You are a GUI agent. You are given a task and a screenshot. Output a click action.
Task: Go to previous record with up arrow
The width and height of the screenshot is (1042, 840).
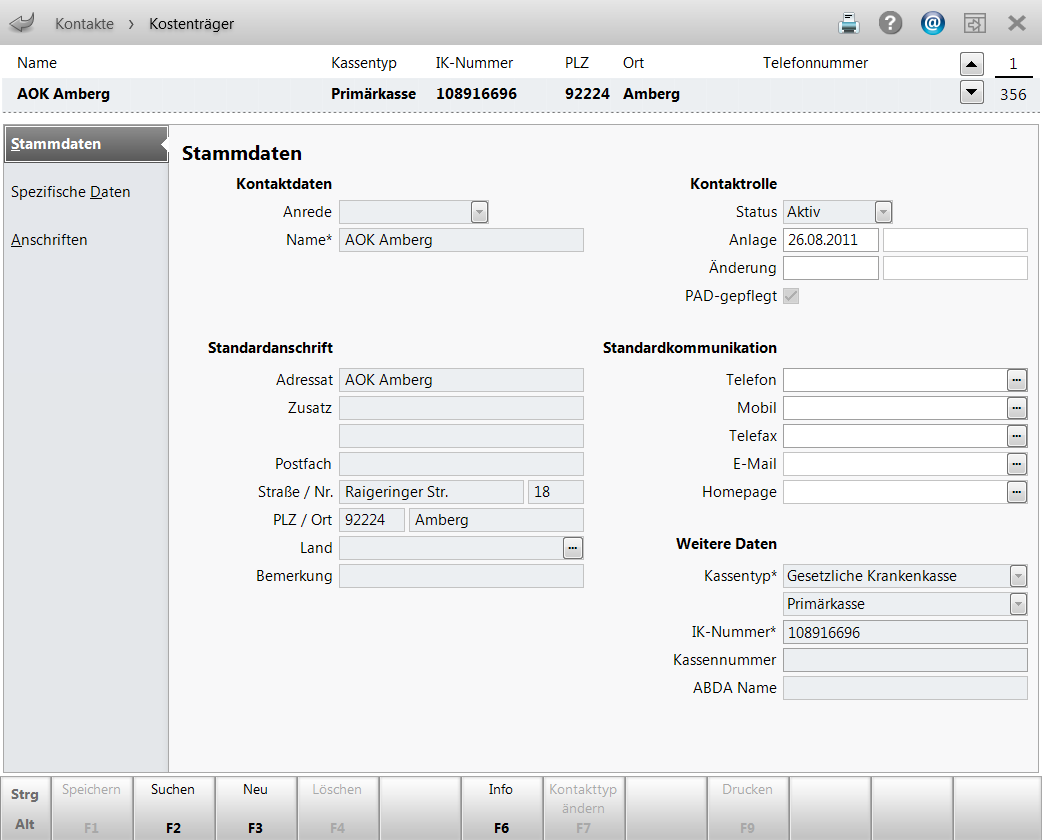coord(972,64)
